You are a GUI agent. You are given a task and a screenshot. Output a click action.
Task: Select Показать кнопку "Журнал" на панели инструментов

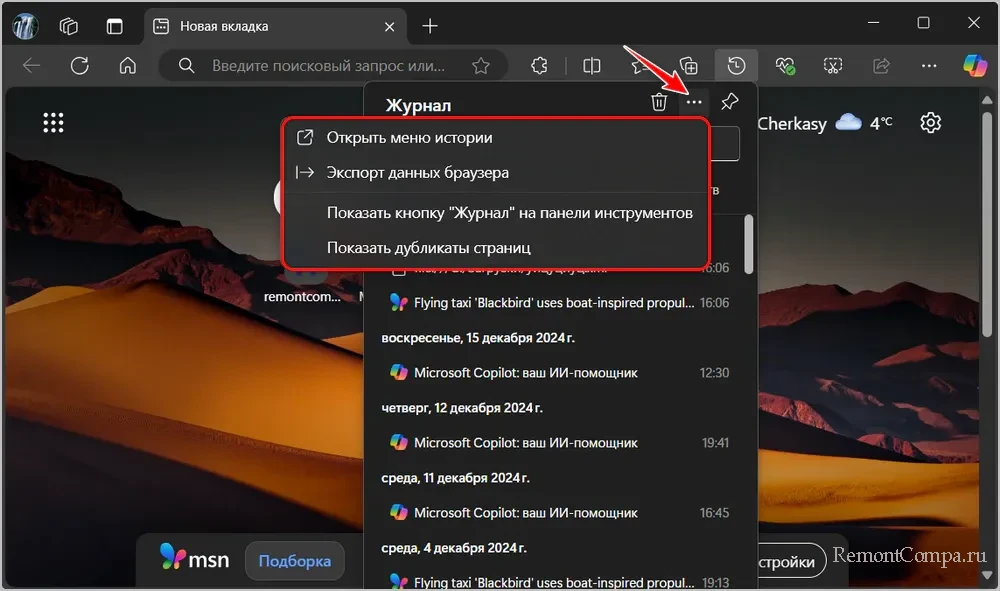(496, 213)
